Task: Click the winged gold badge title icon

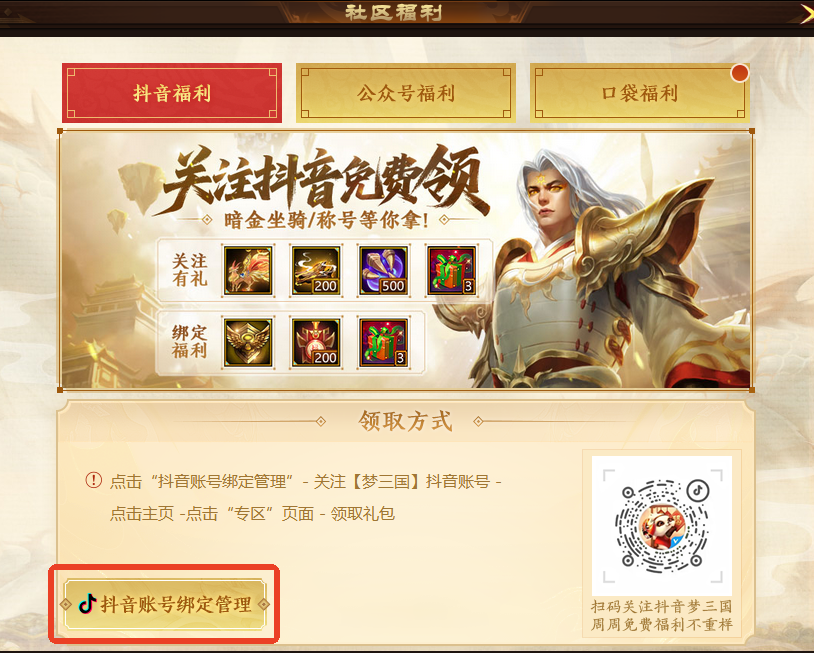Action: tap(248, 343)
